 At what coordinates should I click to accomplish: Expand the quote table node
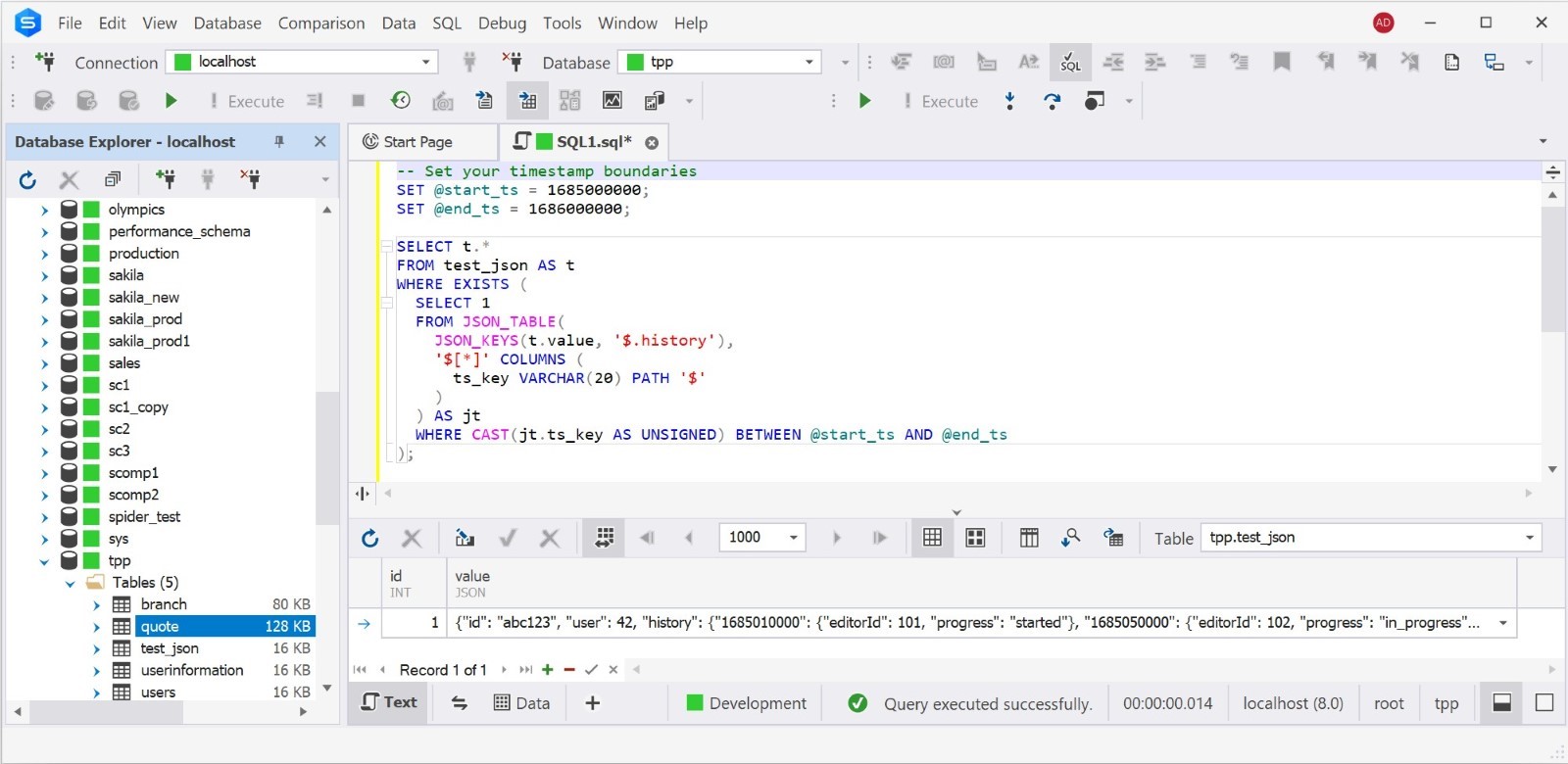tap(96, 627)
